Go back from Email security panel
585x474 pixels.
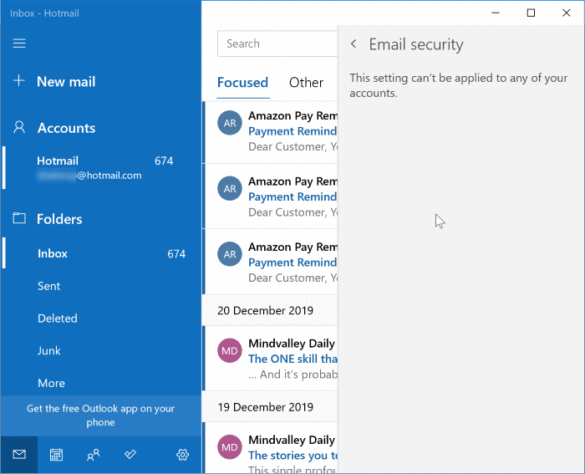pyautogui.click(x=354, y=44)
